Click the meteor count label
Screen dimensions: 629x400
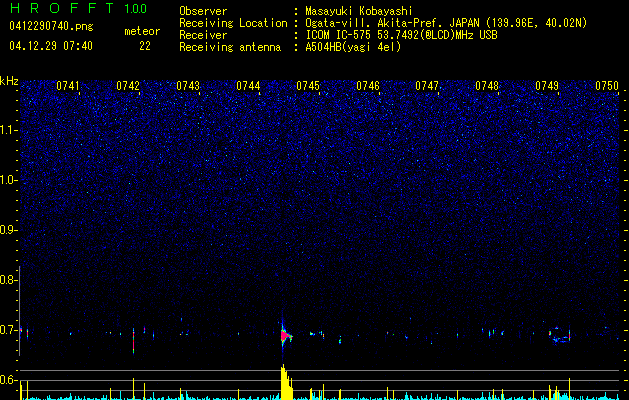(x=142, y=31)
